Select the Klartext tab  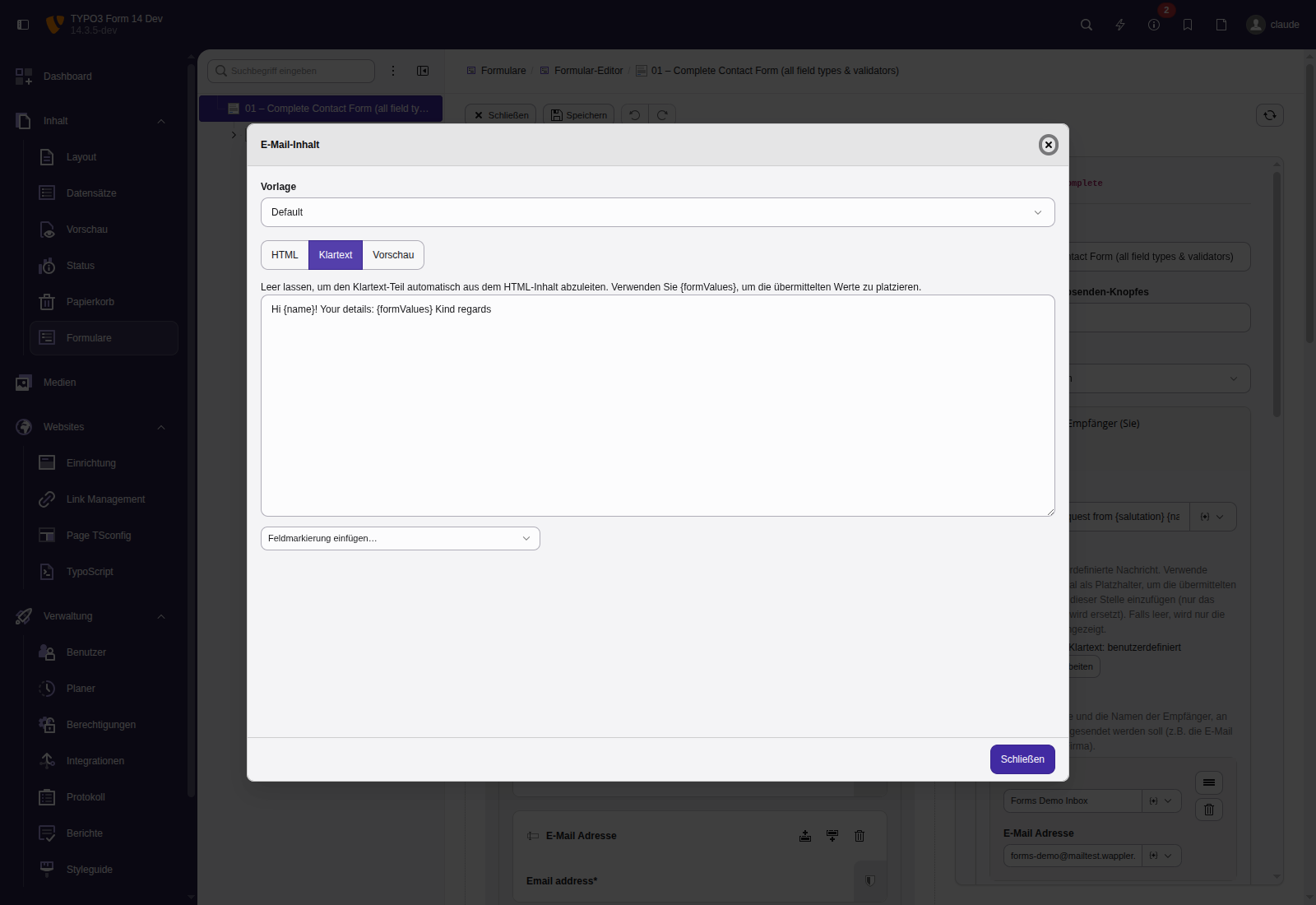(336, 255)
